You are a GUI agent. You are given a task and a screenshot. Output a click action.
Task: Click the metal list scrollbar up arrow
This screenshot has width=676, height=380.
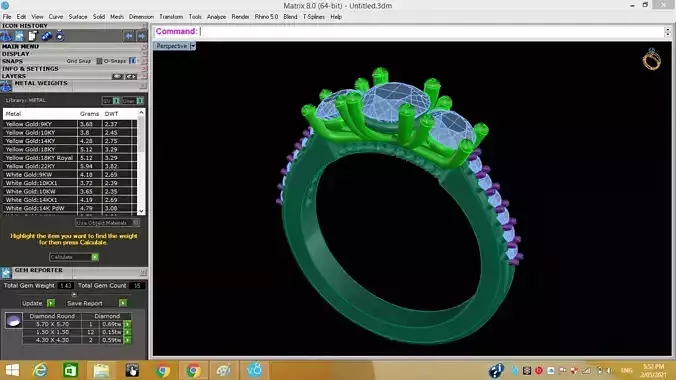click(141, 113)
